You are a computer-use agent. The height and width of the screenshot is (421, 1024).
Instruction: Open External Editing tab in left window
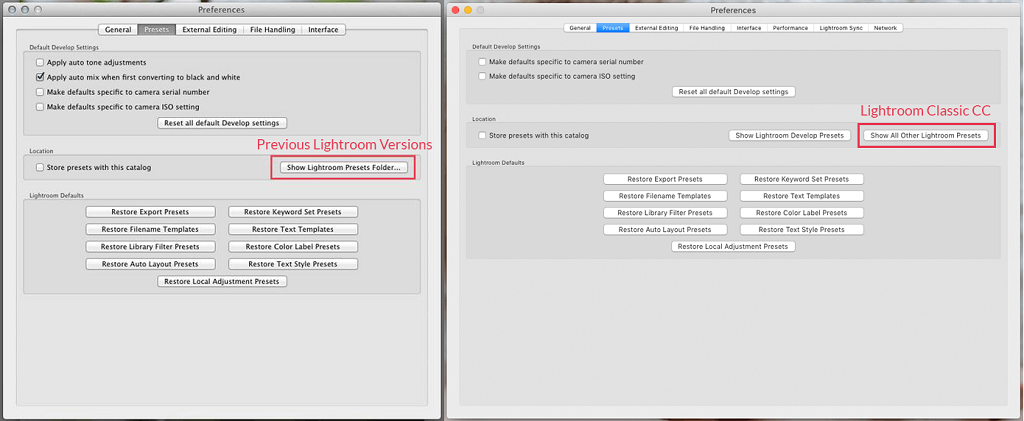pos(210,29)
